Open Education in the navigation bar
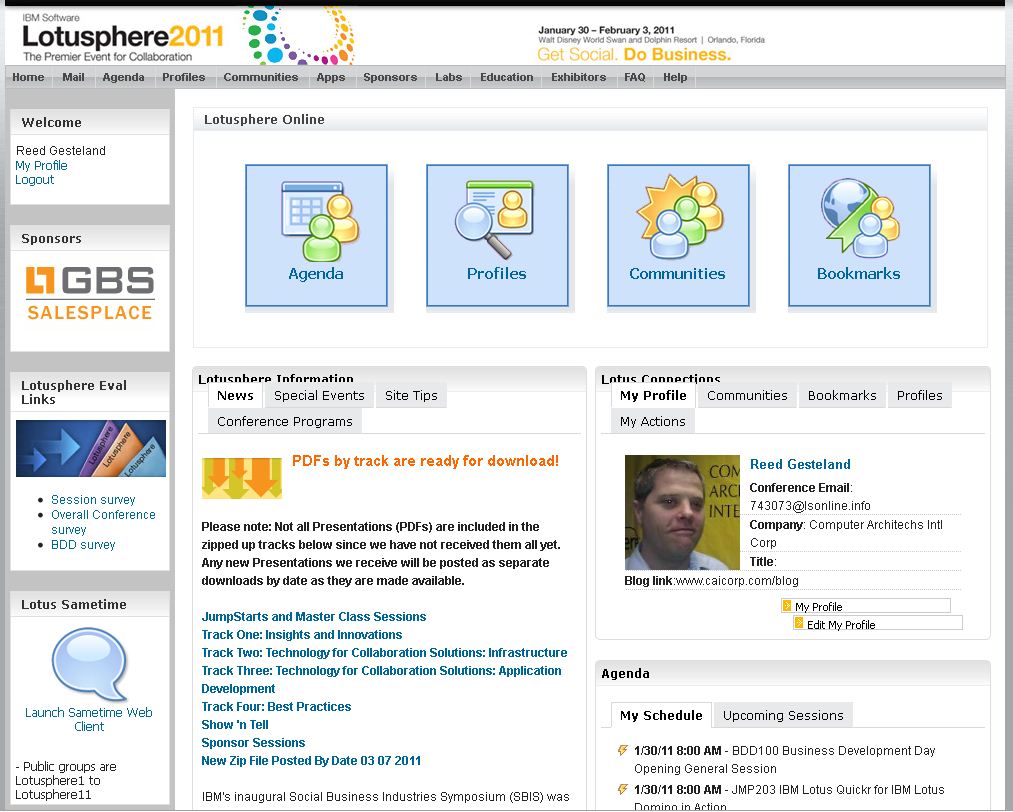This screenshot has height=812, width=1013. pos(506,77)
